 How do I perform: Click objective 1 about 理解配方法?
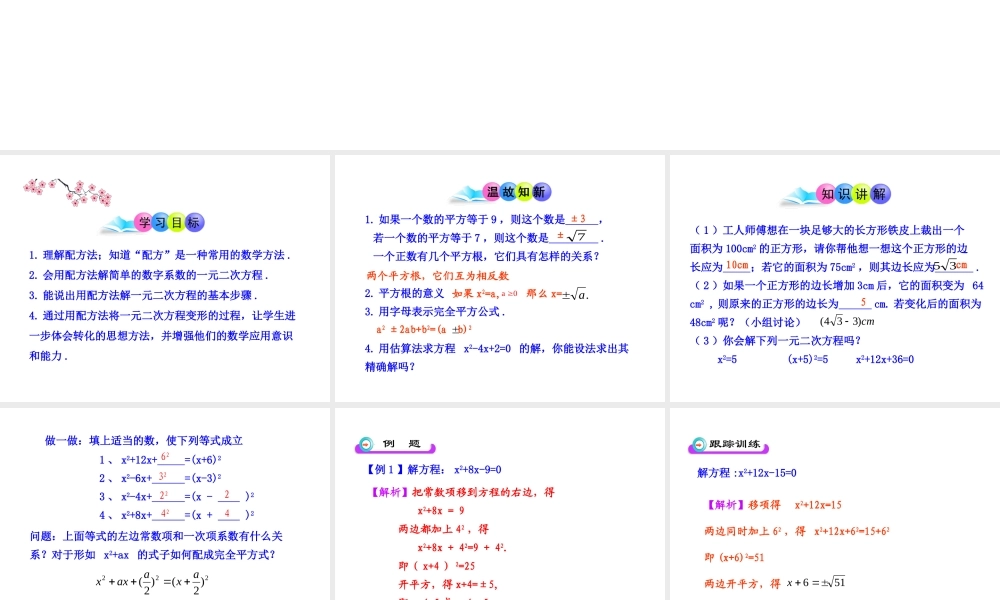click(x=159, y=255)
